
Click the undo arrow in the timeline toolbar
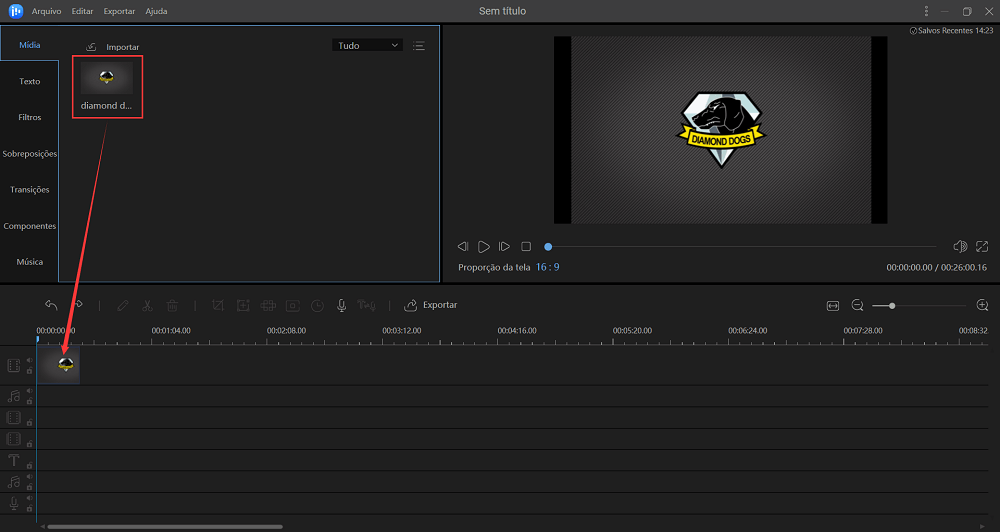51,305
